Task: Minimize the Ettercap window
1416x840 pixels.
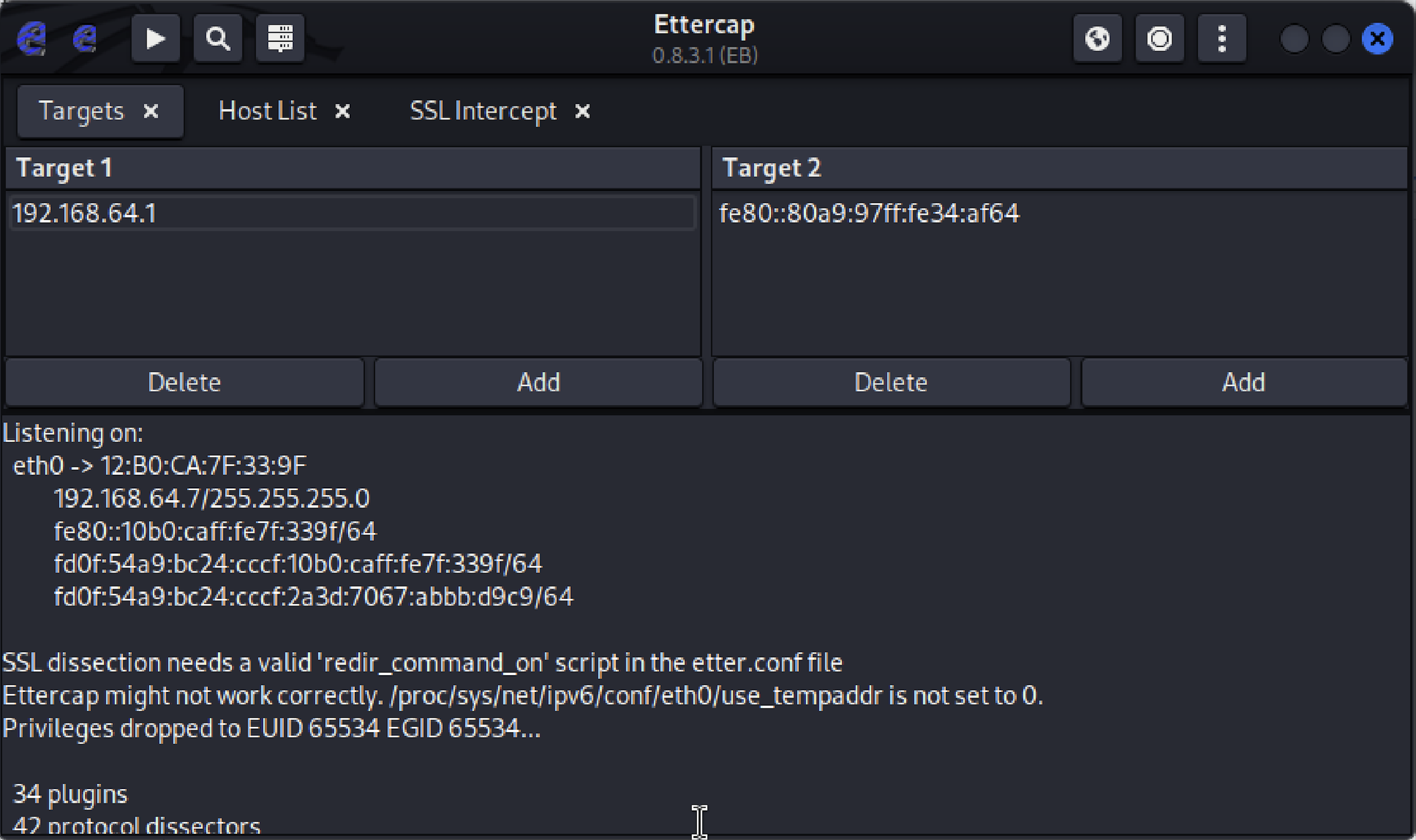Action: (x=1294, y=38)
